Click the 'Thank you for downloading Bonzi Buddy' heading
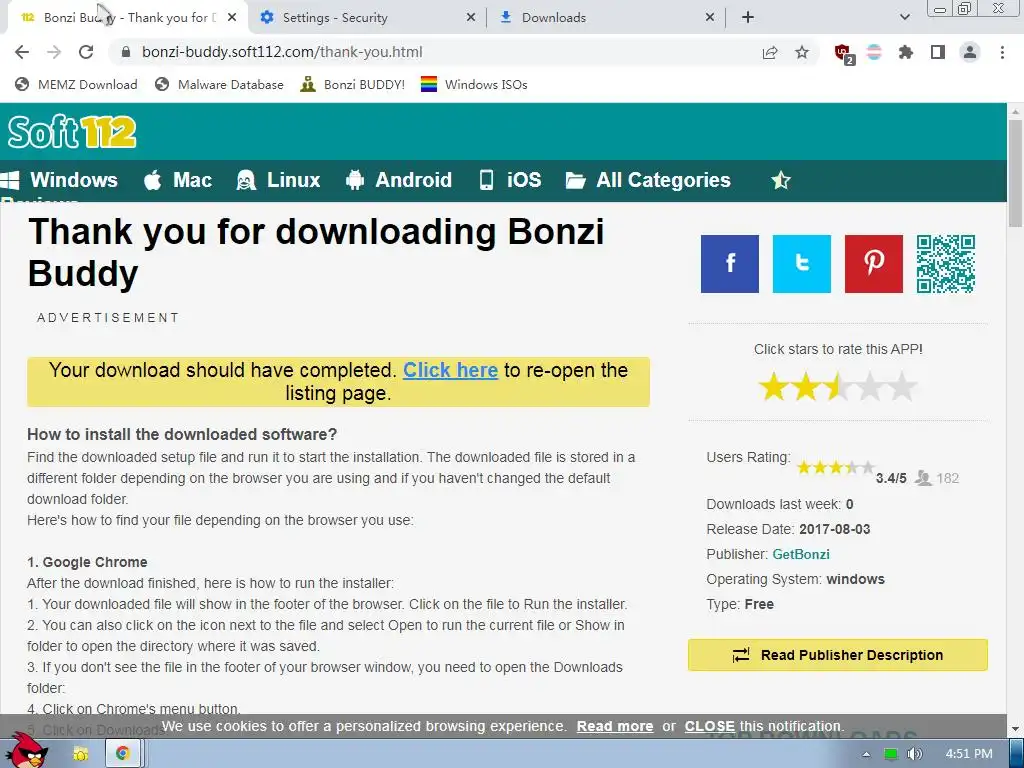Screen dimensions: 1024x768 pos(316,252)
